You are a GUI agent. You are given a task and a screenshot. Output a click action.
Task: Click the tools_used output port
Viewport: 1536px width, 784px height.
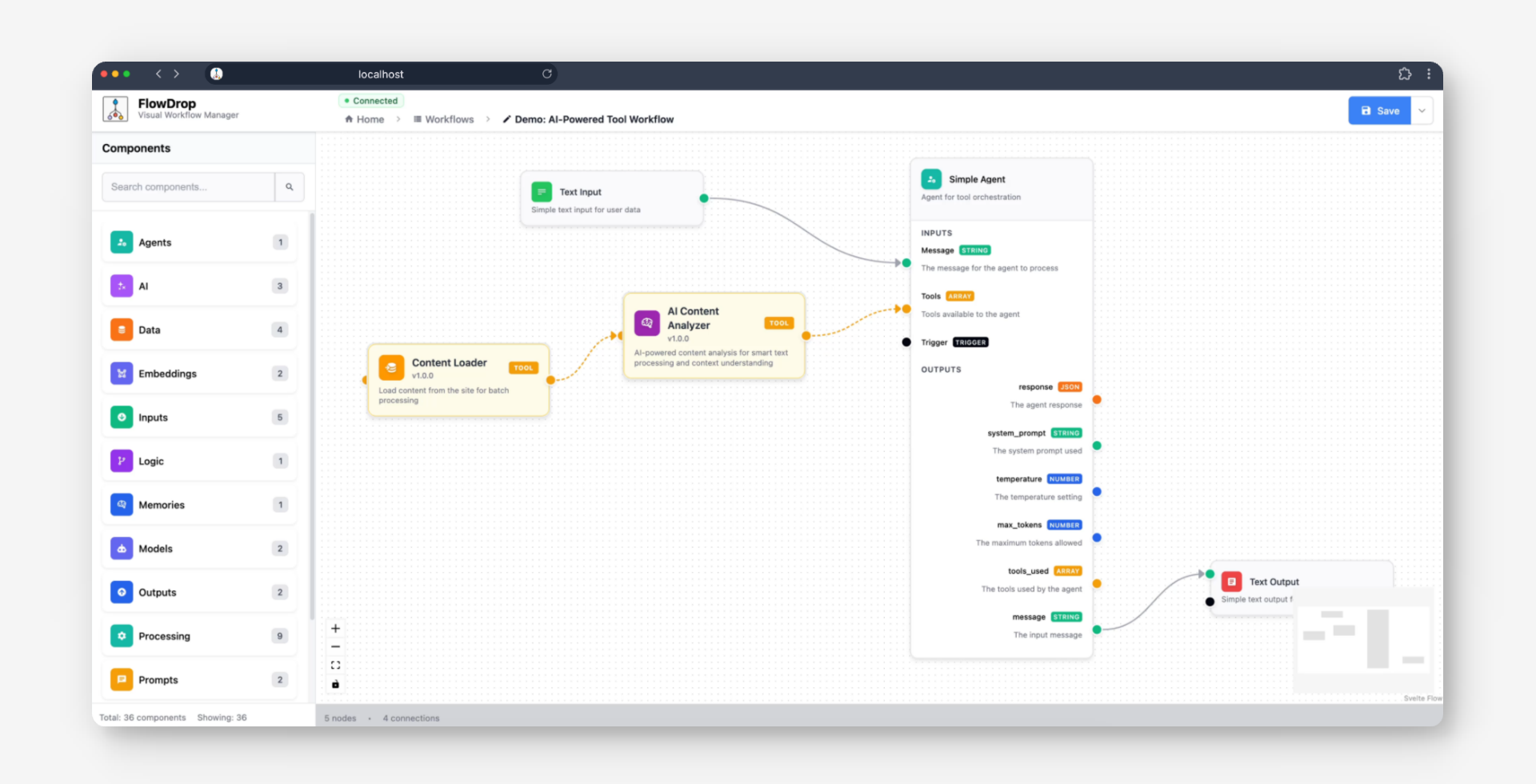click(x=1097, y=584)
